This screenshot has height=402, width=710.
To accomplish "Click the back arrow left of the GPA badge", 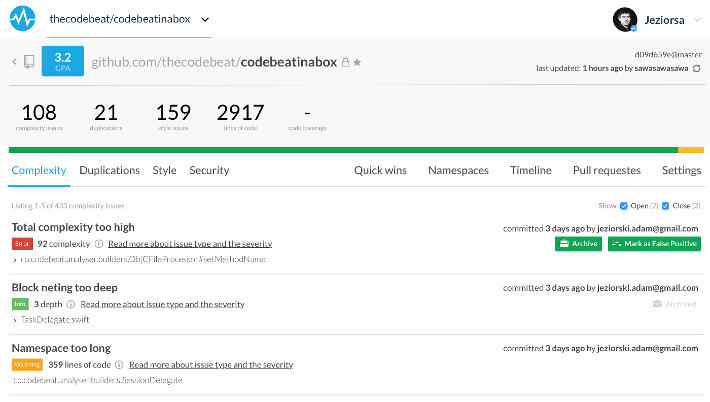I will (15, 62).
